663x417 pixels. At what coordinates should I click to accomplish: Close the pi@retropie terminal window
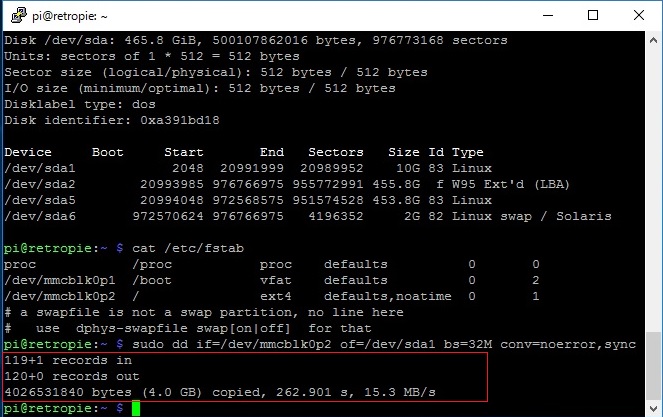click(638, 16)
